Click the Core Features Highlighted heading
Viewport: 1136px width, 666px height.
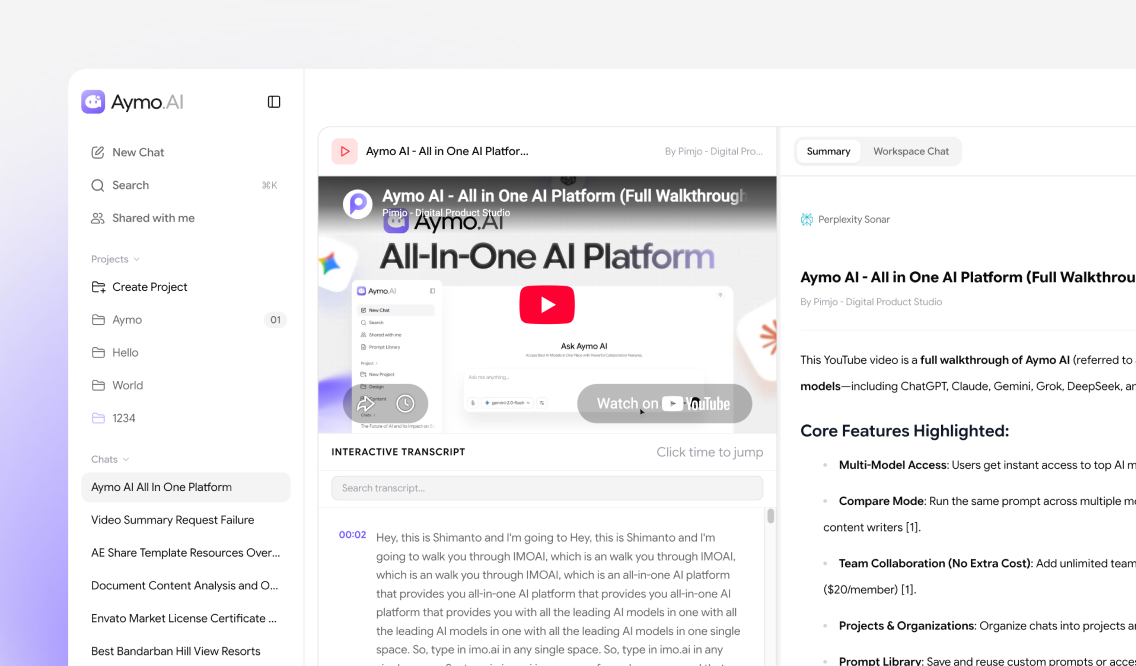tap(904, 430)
